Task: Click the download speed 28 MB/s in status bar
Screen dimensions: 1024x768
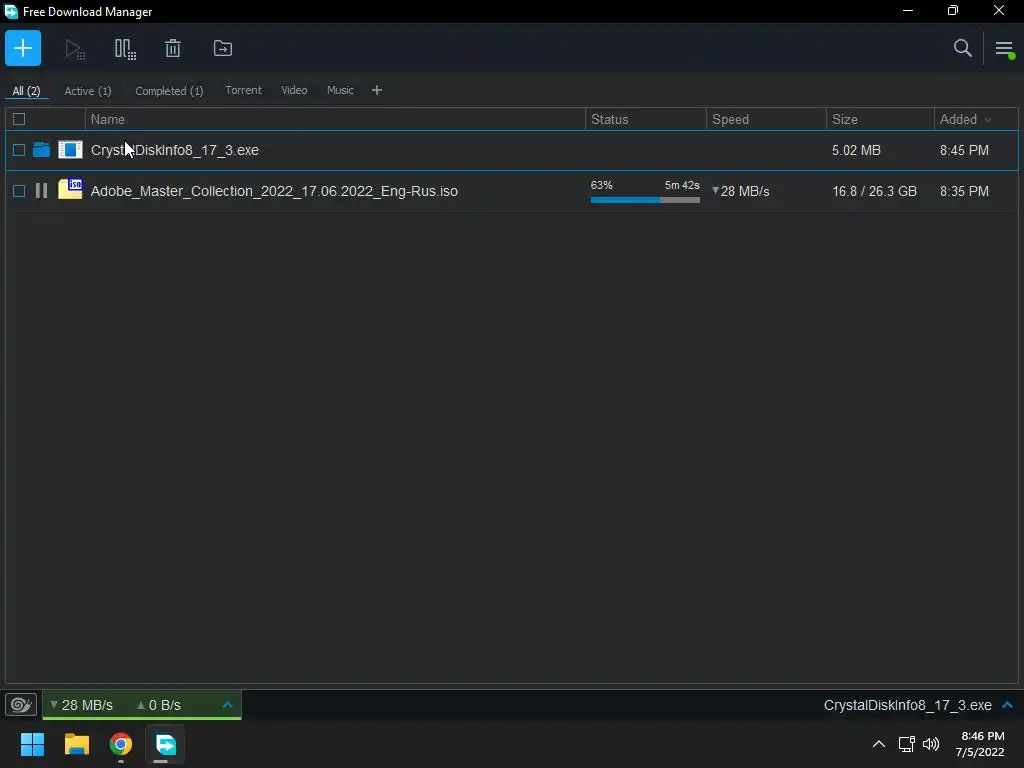Action: 81,705
